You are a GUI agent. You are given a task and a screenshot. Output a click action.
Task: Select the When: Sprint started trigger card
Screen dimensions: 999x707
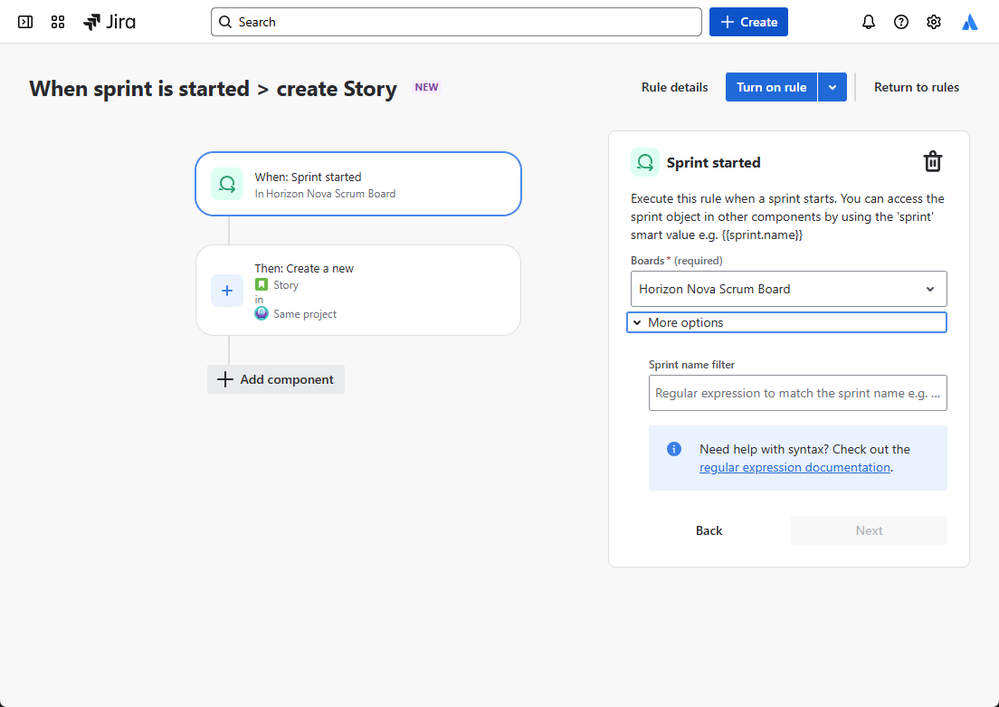tap(358, 184)
